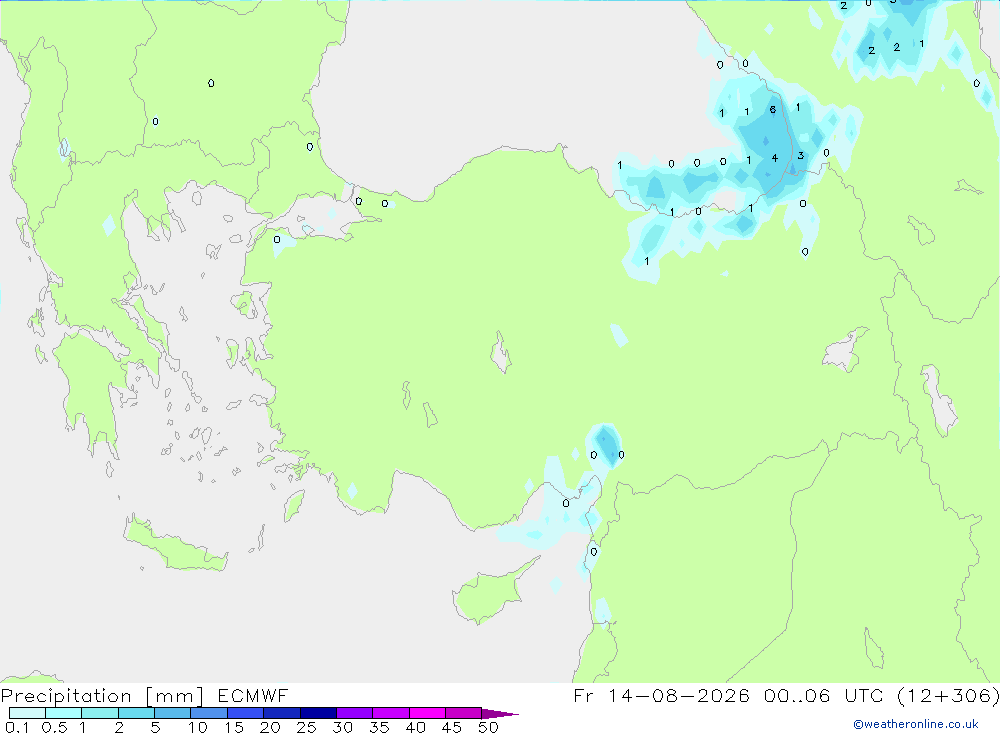Click the arrow tip at the legend's right end
Viewport: 1000px width, 733px height.
click(500, 714)
